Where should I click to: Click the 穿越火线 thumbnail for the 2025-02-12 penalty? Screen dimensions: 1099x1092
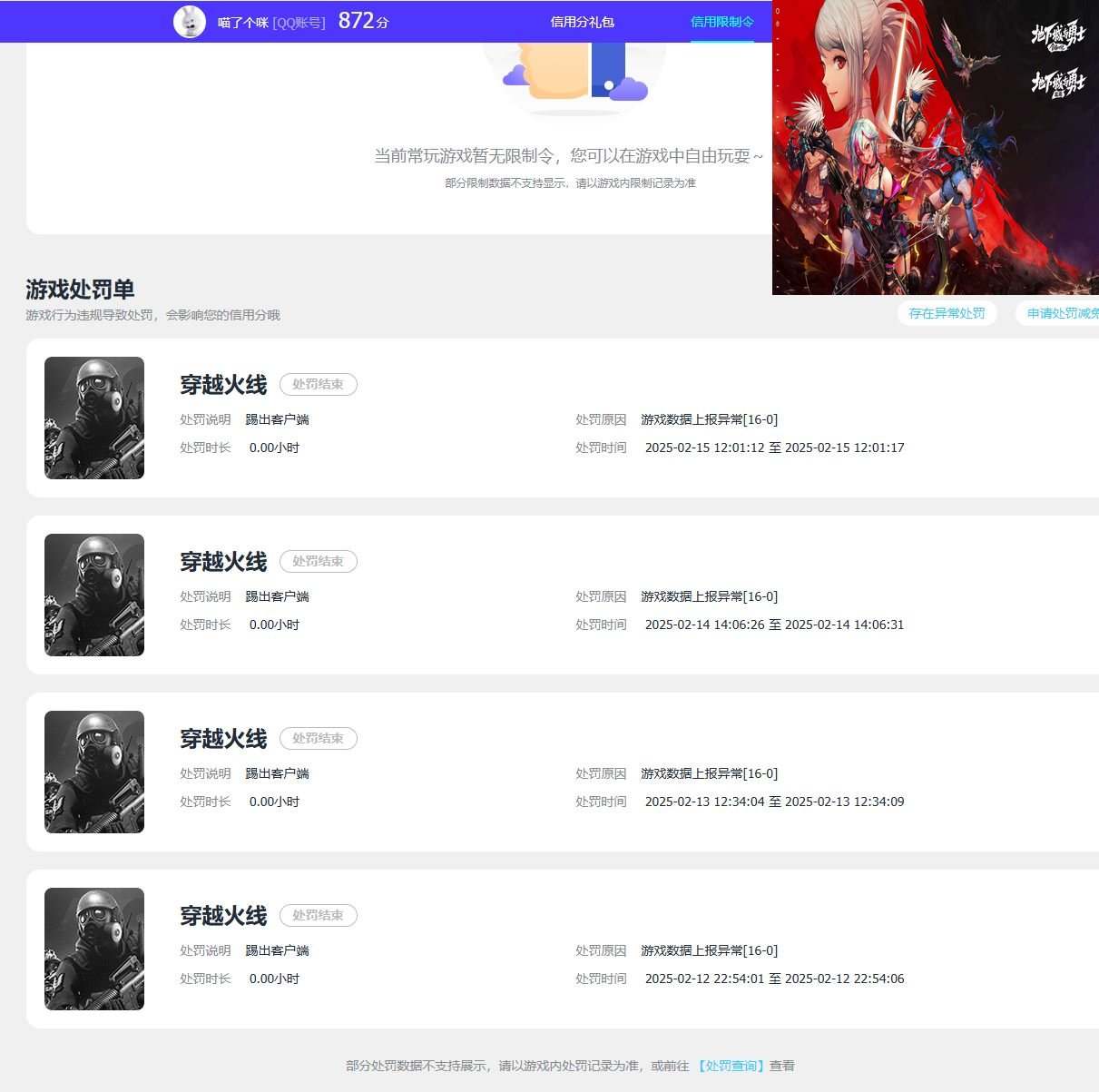click(x=94, y=949)
